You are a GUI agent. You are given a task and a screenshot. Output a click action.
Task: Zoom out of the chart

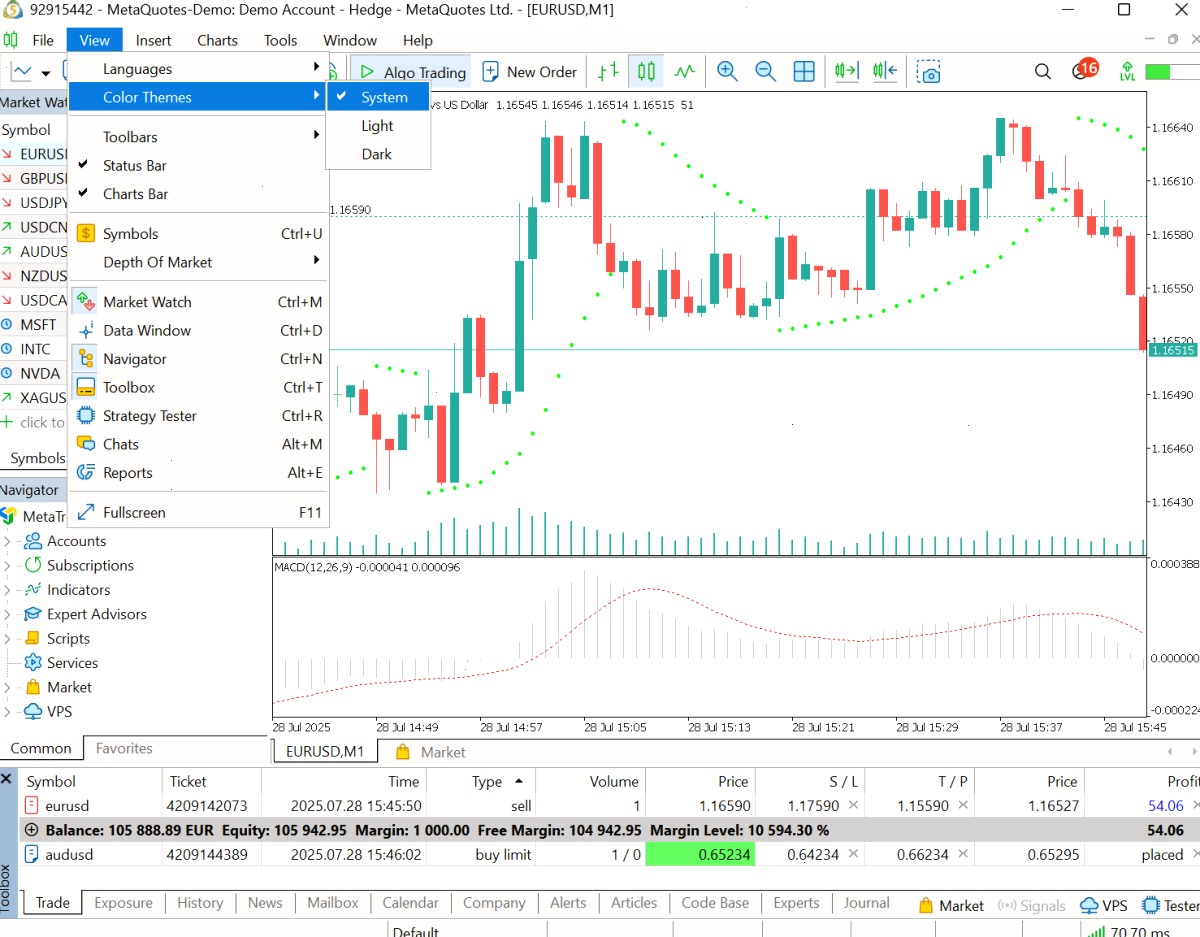click(x=765, y=72)
